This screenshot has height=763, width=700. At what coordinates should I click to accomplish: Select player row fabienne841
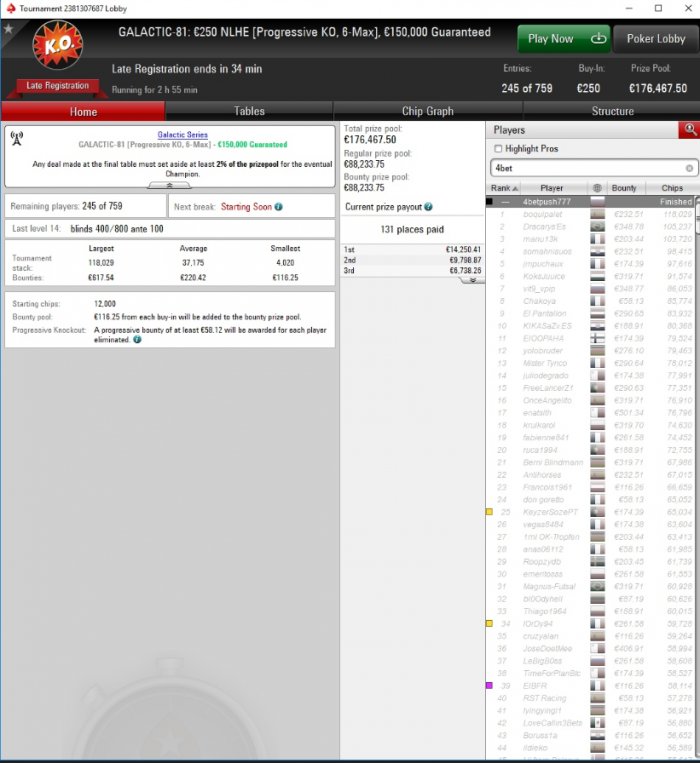[590, 437]
